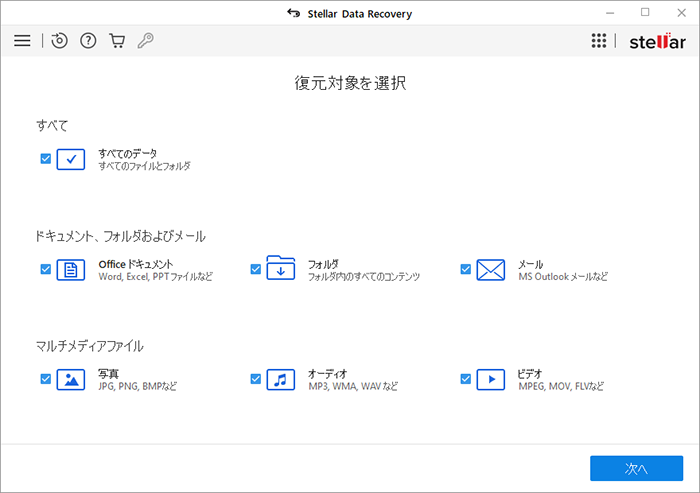Image resolution: width=700 pixels, height=493 pixels.
Task: Uncheck the ビデオ checkbox
Action: click(x=465, y=379)
